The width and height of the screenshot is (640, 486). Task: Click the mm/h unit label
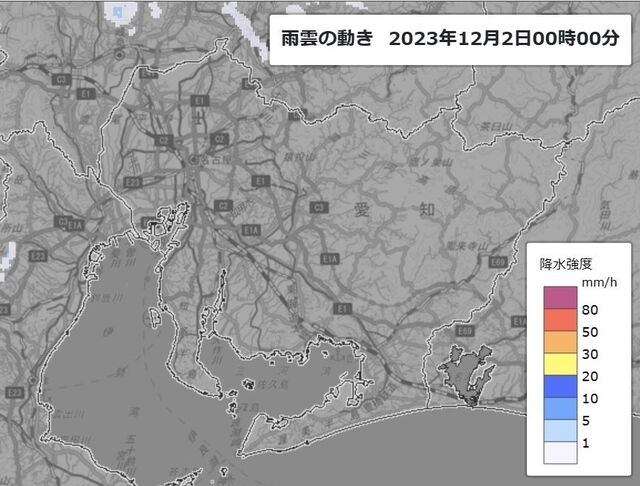click(x=599, y=282)
